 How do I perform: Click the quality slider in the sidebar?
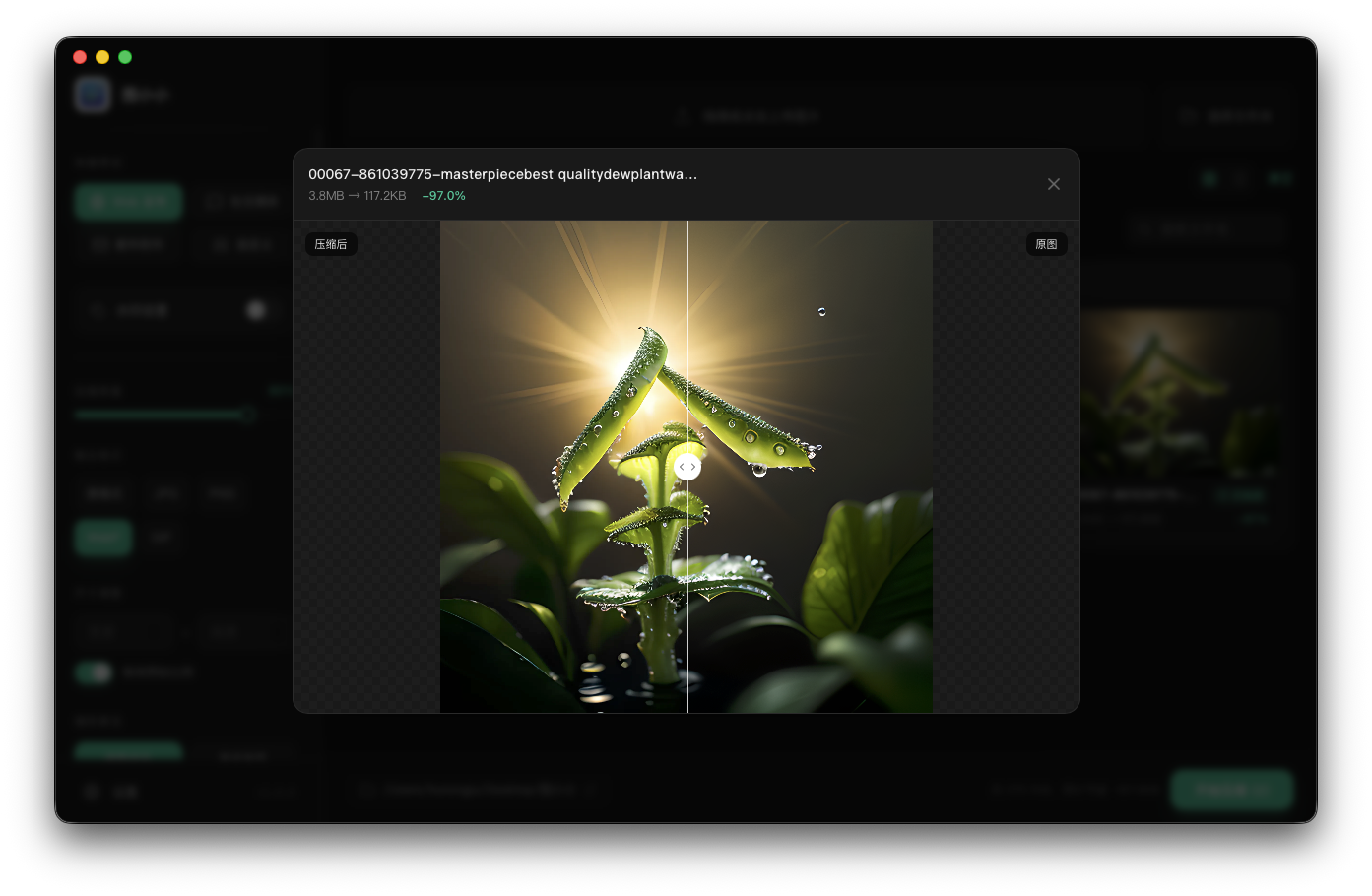[x=163, y=415]
